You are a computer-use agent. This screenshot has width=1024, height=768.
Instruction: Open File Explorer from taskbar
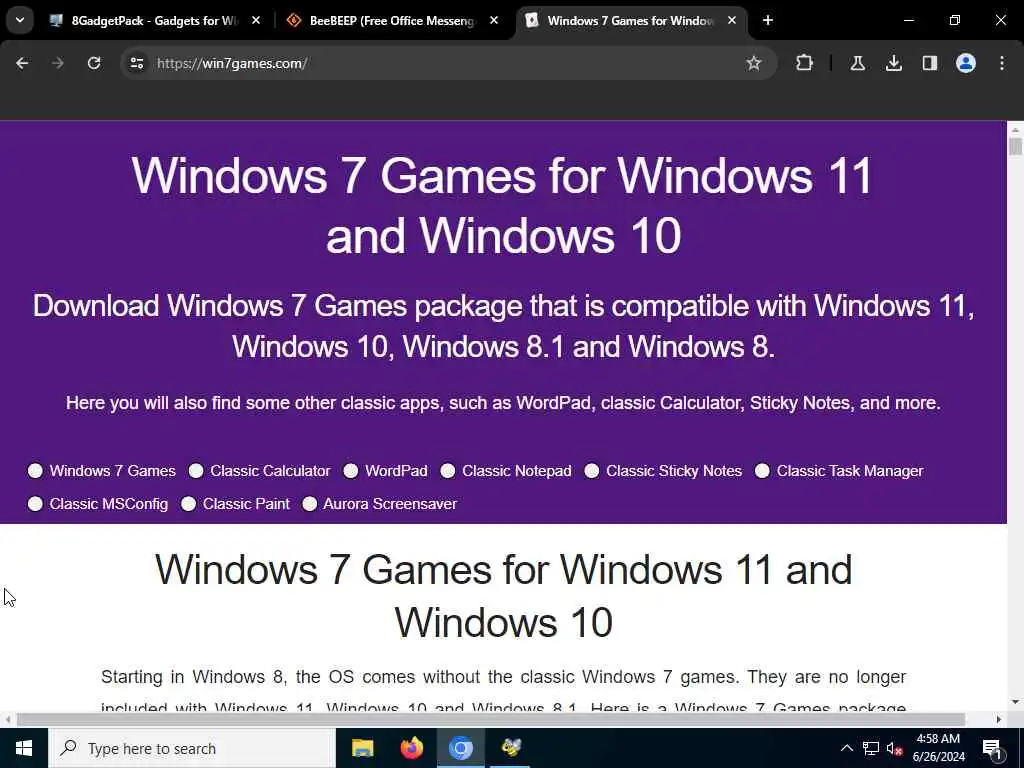(362, 748)
